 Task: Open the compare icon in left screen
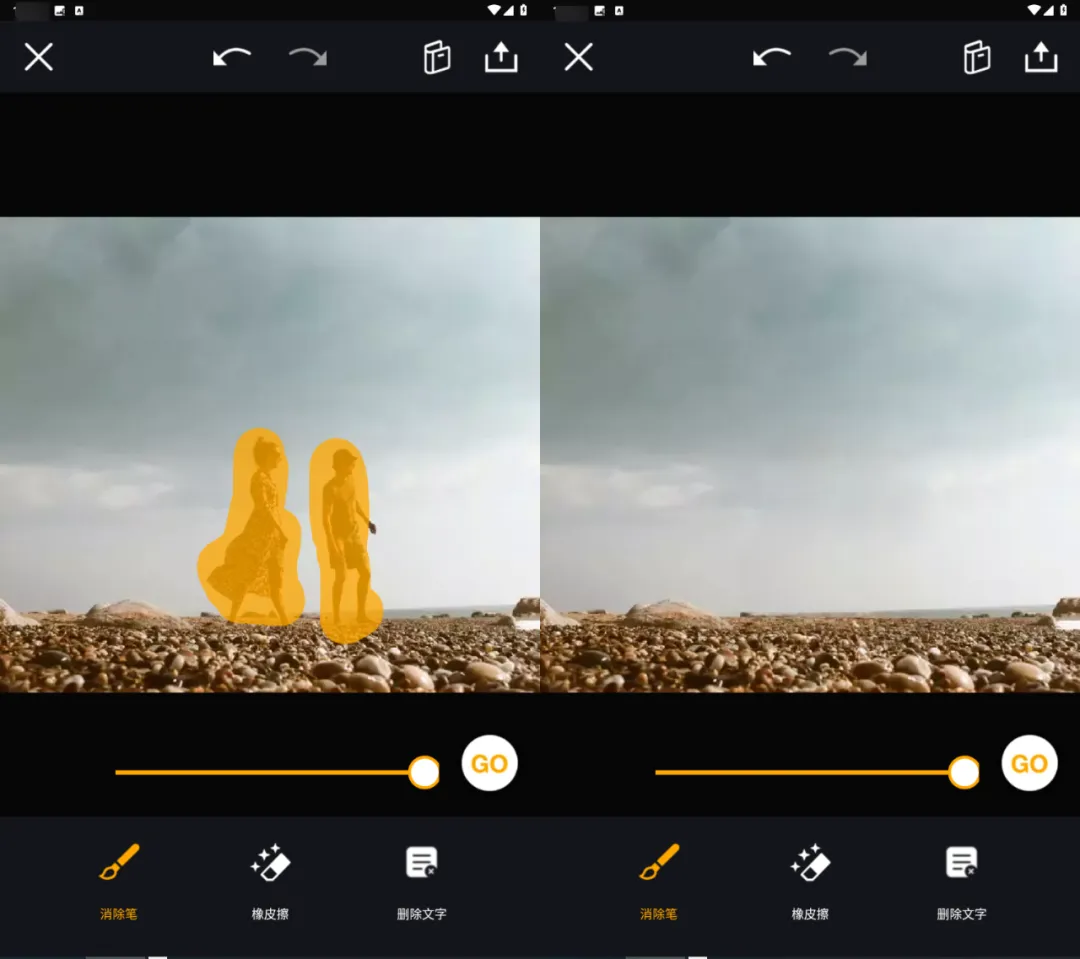point(437,57)
